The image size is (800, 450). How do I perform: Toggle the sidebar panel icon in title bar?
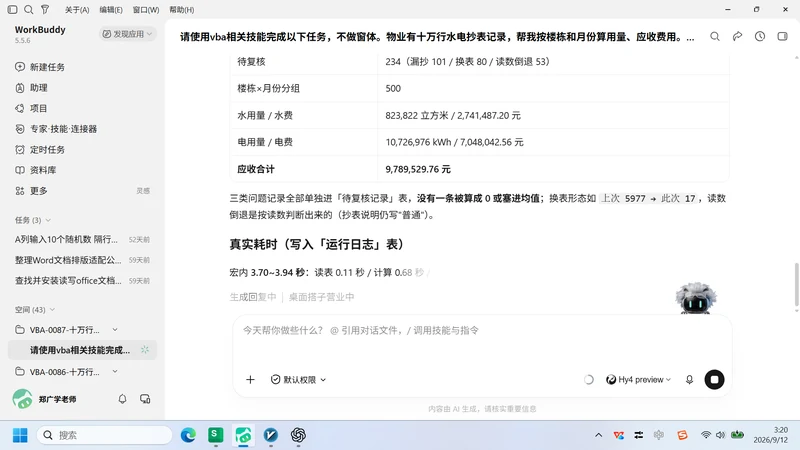coord(12,9)
